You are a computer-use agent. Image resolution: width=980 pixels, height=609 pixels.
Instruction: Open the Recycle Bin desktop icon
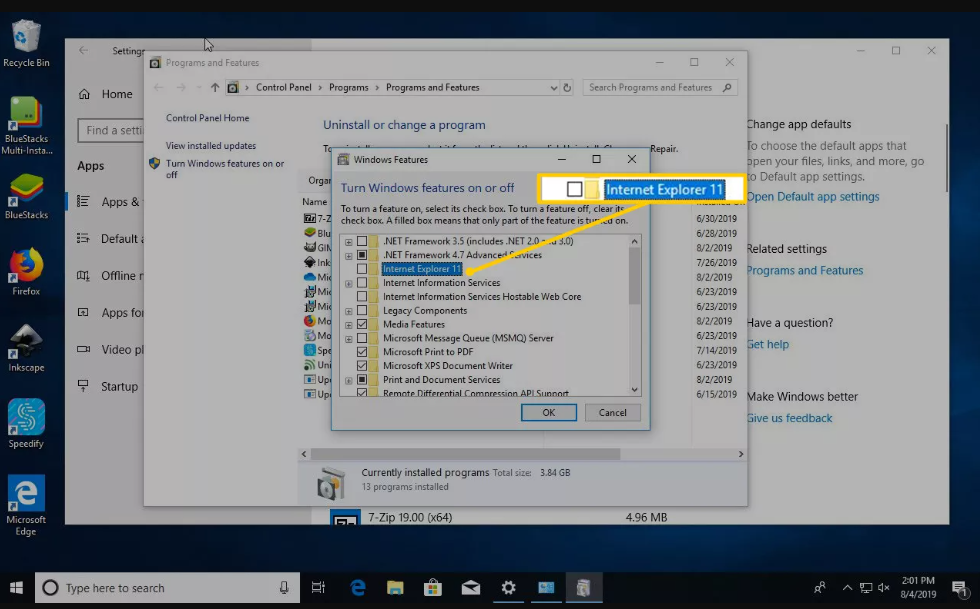pyautogui.click(x=26, y=43)
